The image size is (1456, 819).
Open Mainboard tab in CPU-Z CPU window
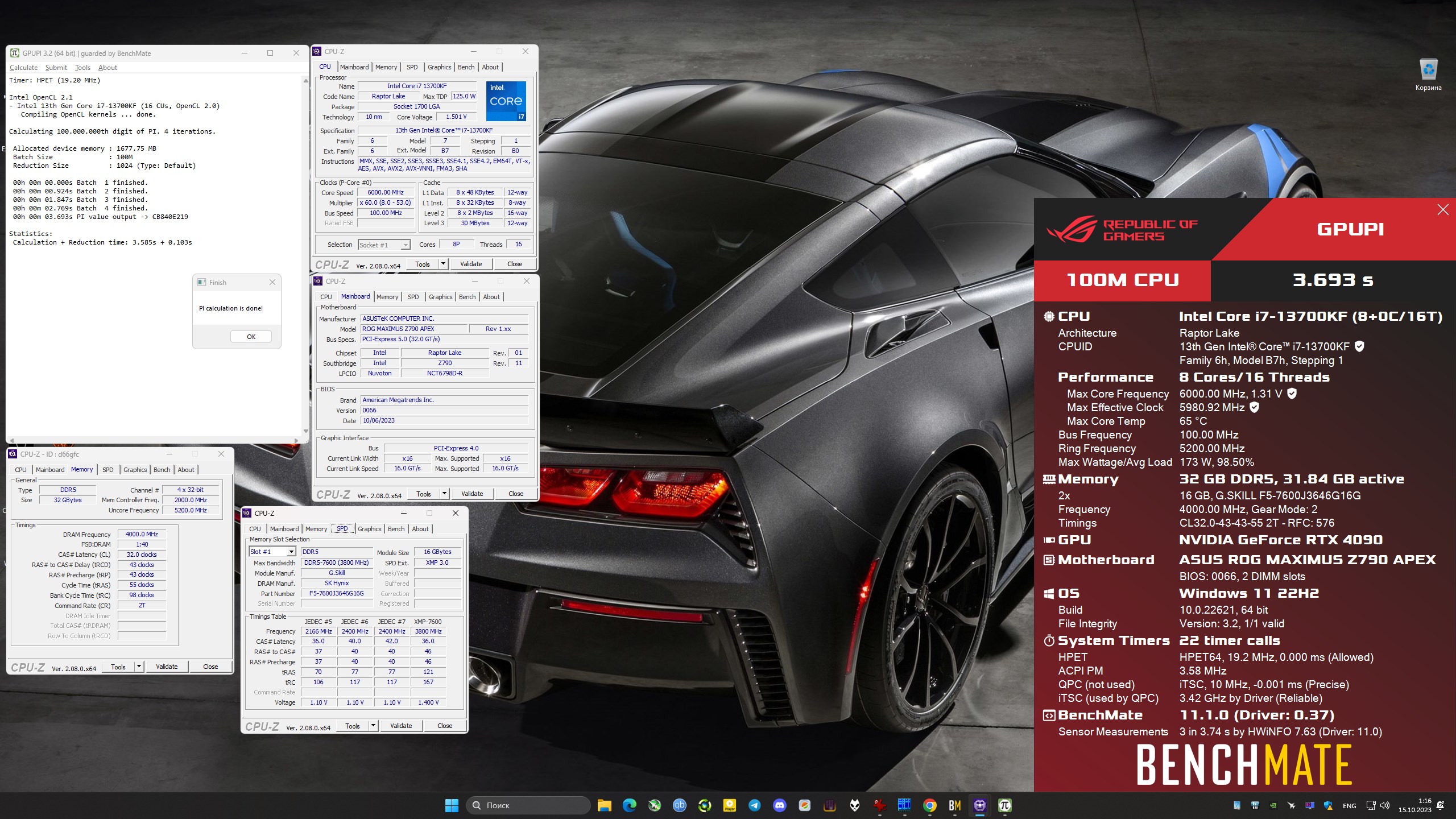[354, 67]
